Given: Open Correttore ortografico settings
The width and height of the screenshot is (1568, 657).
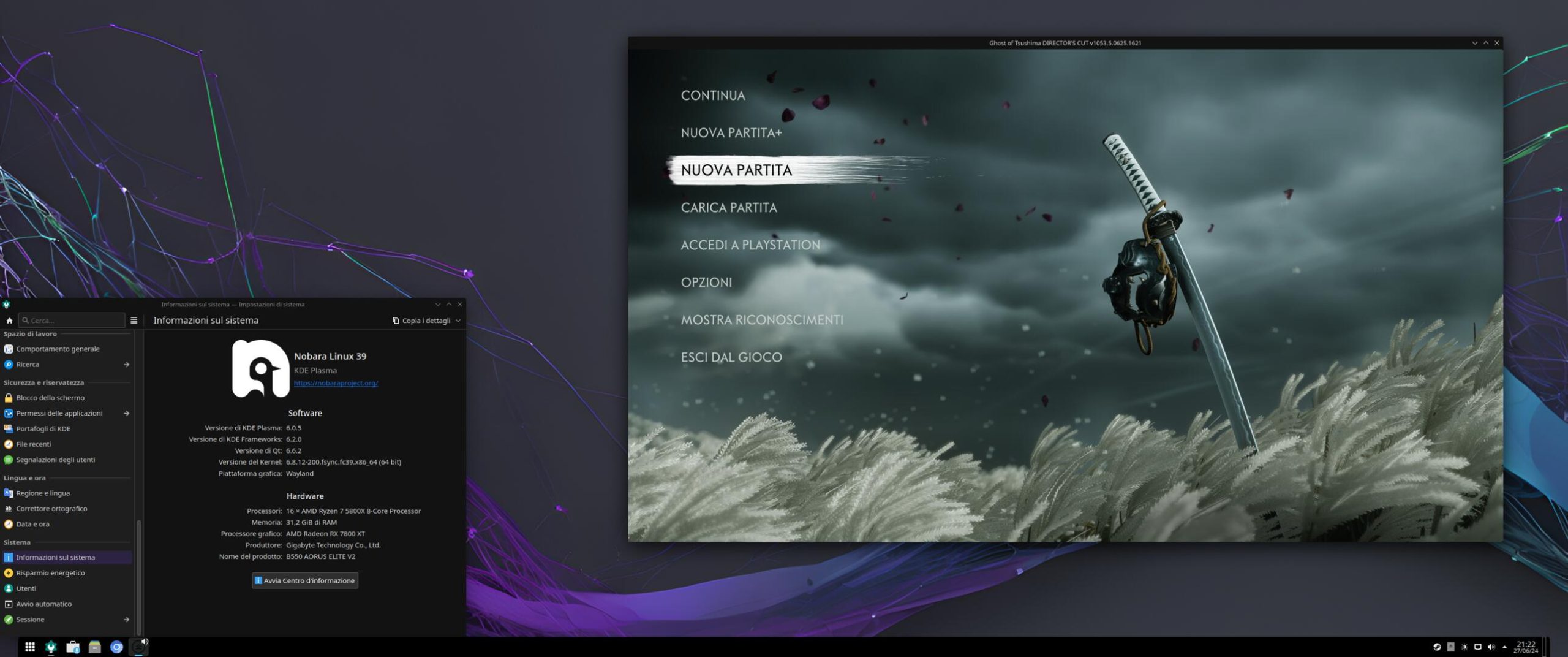Looking at the screenshot, I should point(66,509).
